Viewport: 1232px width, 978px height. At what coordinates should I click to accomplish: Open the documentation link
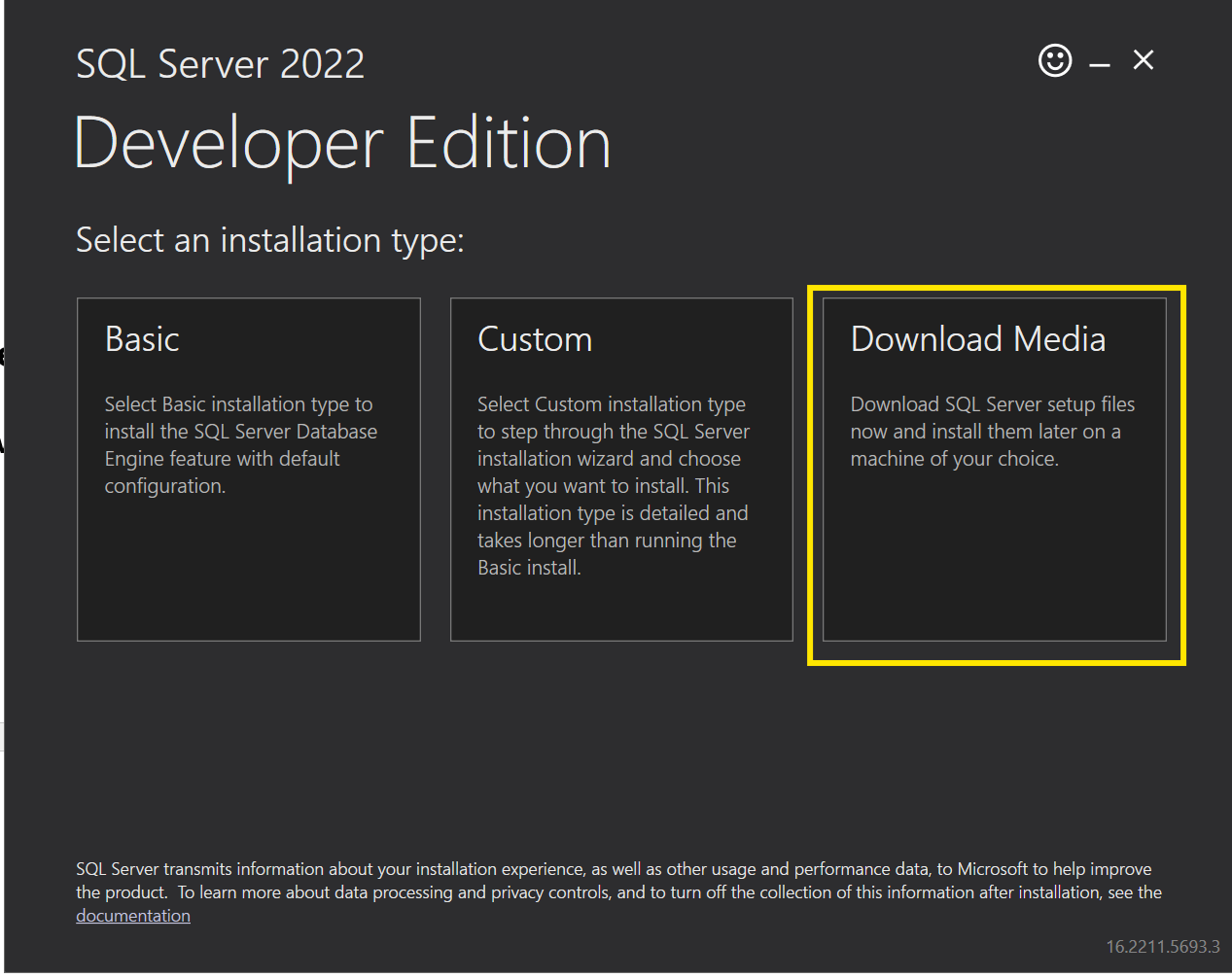(133, 916)
